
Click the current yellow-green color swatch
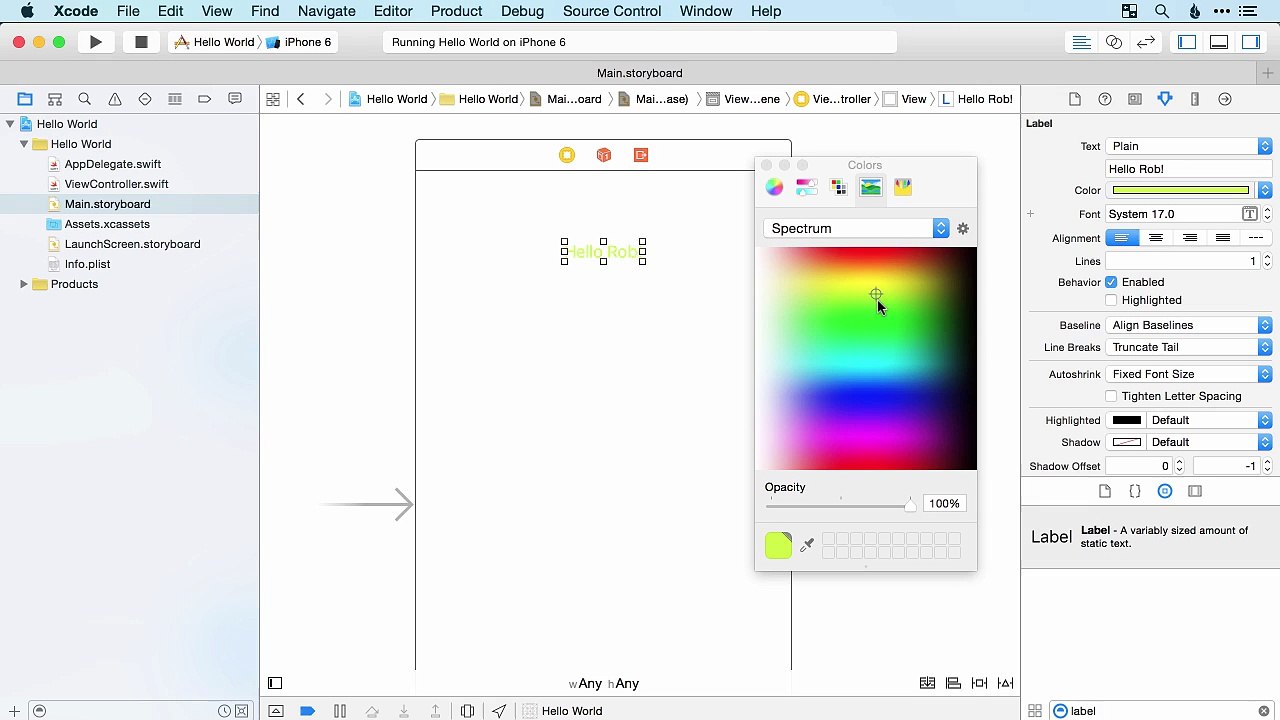[778, 545]
